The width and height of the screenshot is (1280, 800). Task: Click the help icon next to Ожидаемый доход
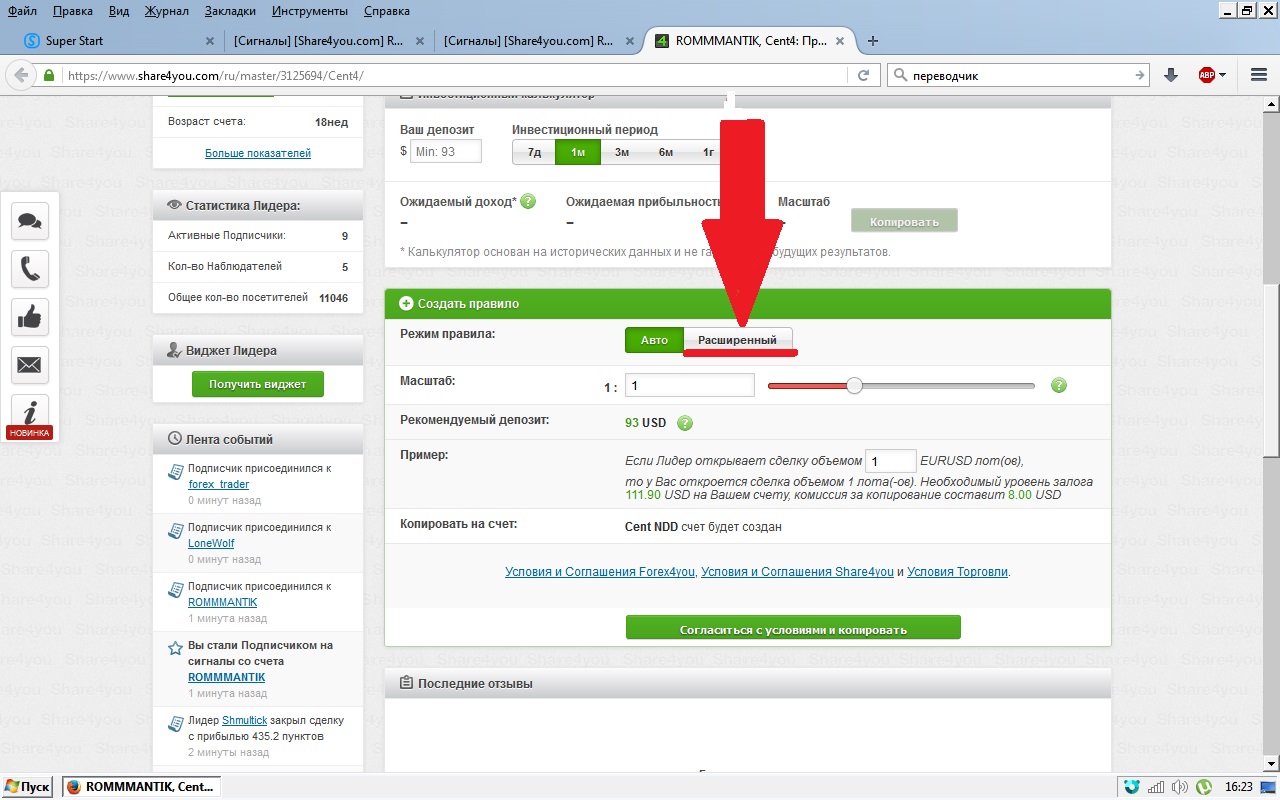[528, 201]
